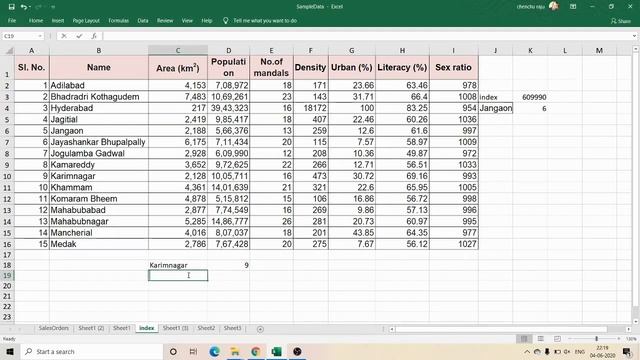640x360 pixels.
Task: Open the undo history dropdown arrow
Action: 30,7
